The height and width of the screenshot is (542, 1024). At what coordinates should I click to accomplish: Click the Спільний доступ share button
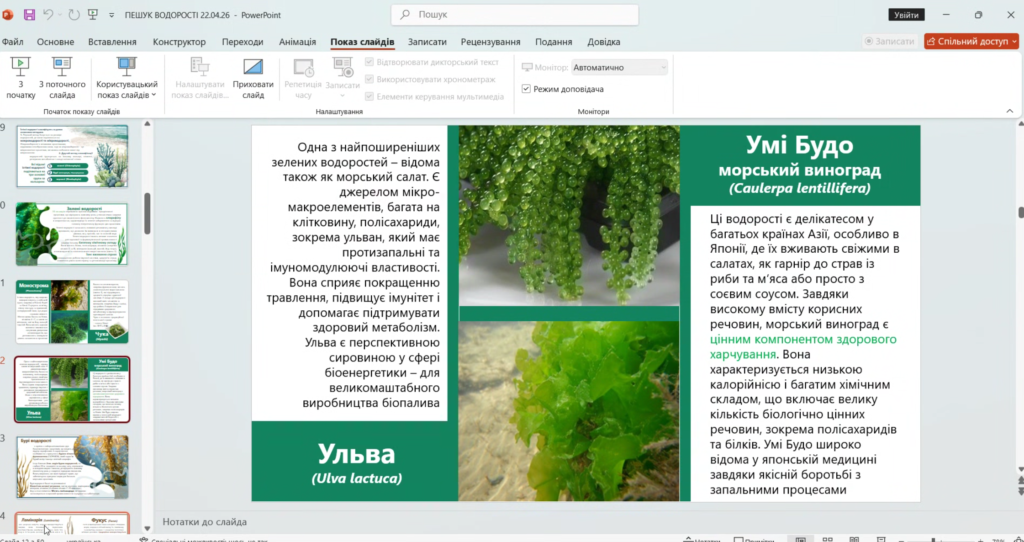[x=971, y=42]
